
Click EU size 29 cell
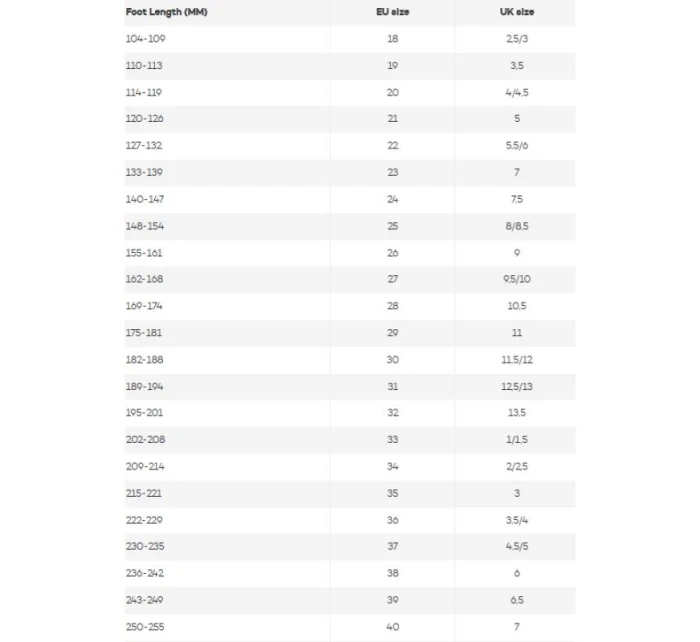(x=392, y=332)
